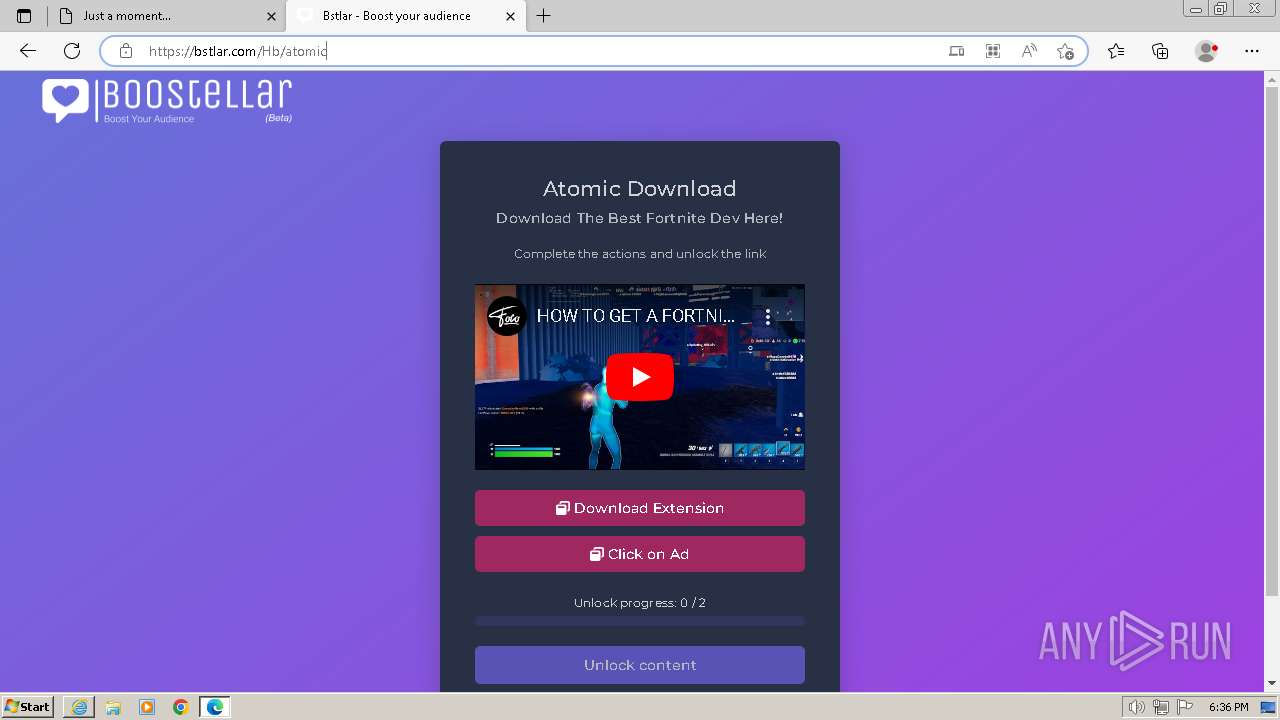Click the Download Extension button

pos(640,508)
